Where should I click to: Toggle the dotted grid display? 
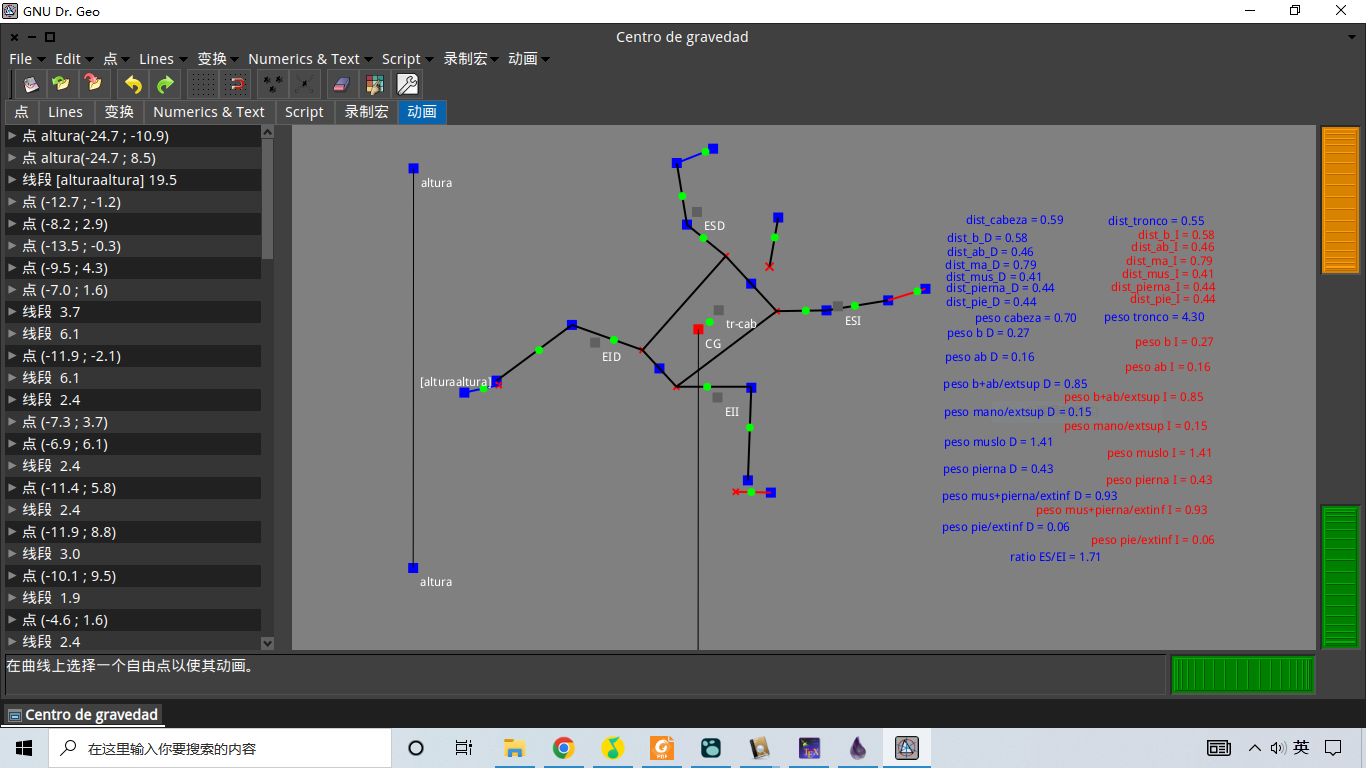coord(203,85)
